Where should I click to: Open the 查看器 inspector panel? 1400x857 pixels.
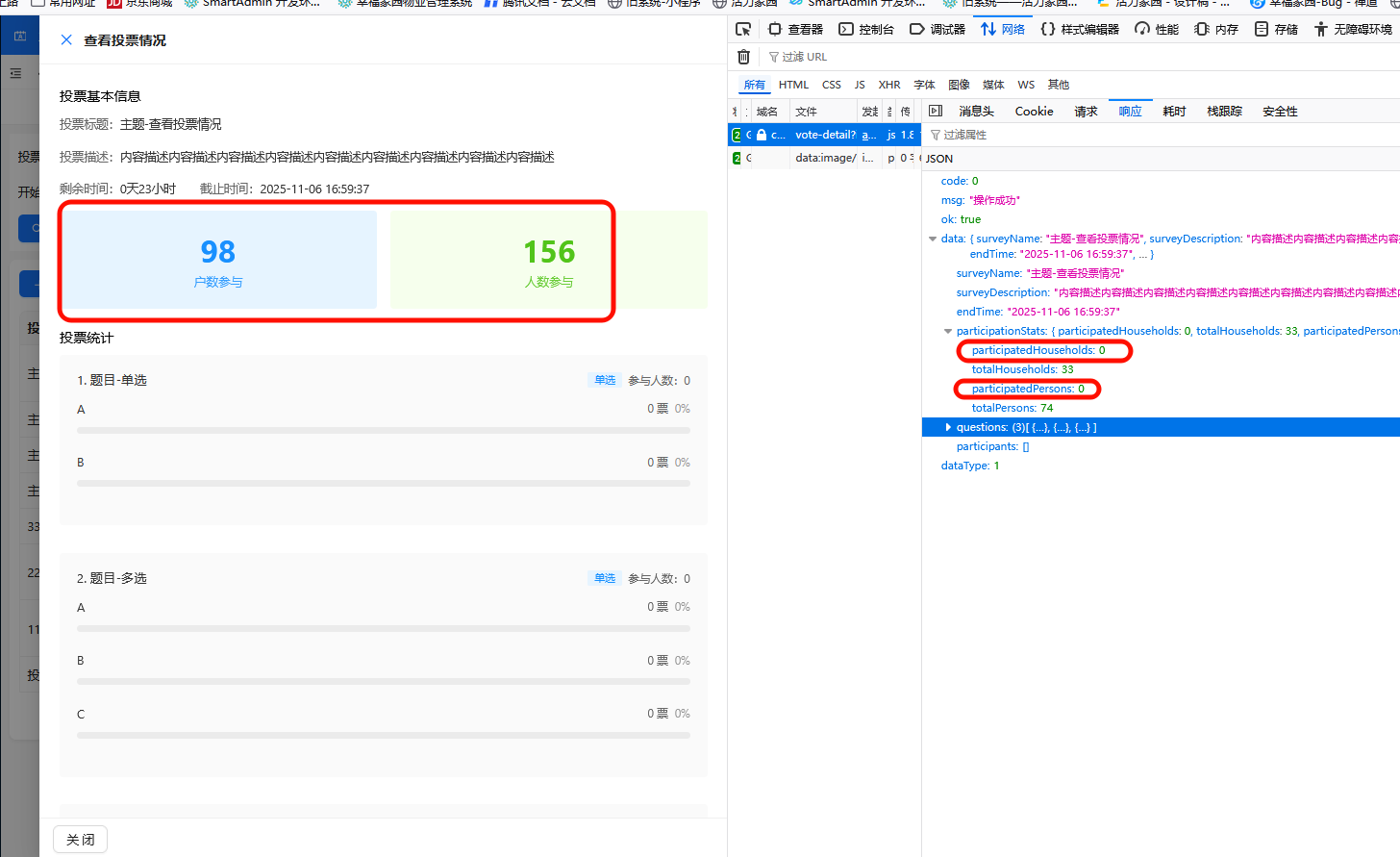tap(795, 29)
